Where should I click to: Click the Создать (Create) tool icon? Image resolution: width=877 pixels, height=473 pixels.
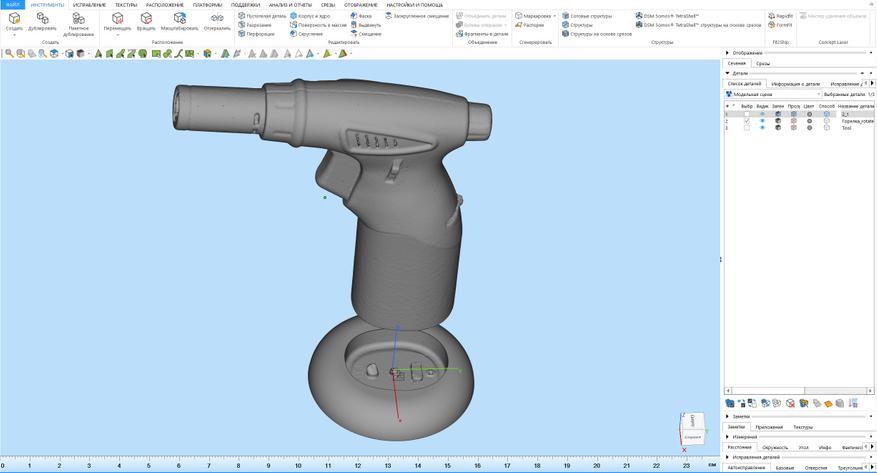(14, 19)
